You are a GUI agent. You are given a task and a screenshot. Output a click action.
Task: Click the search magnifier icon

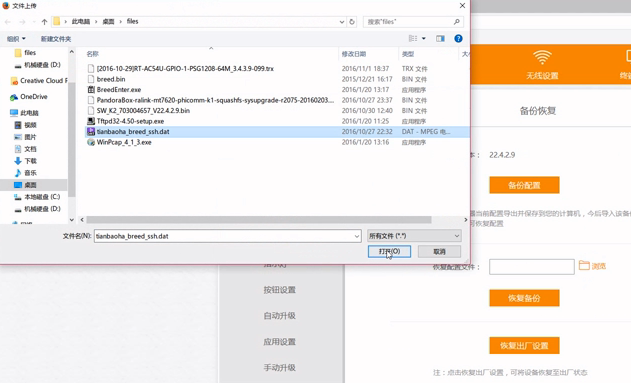click(457, 22)
